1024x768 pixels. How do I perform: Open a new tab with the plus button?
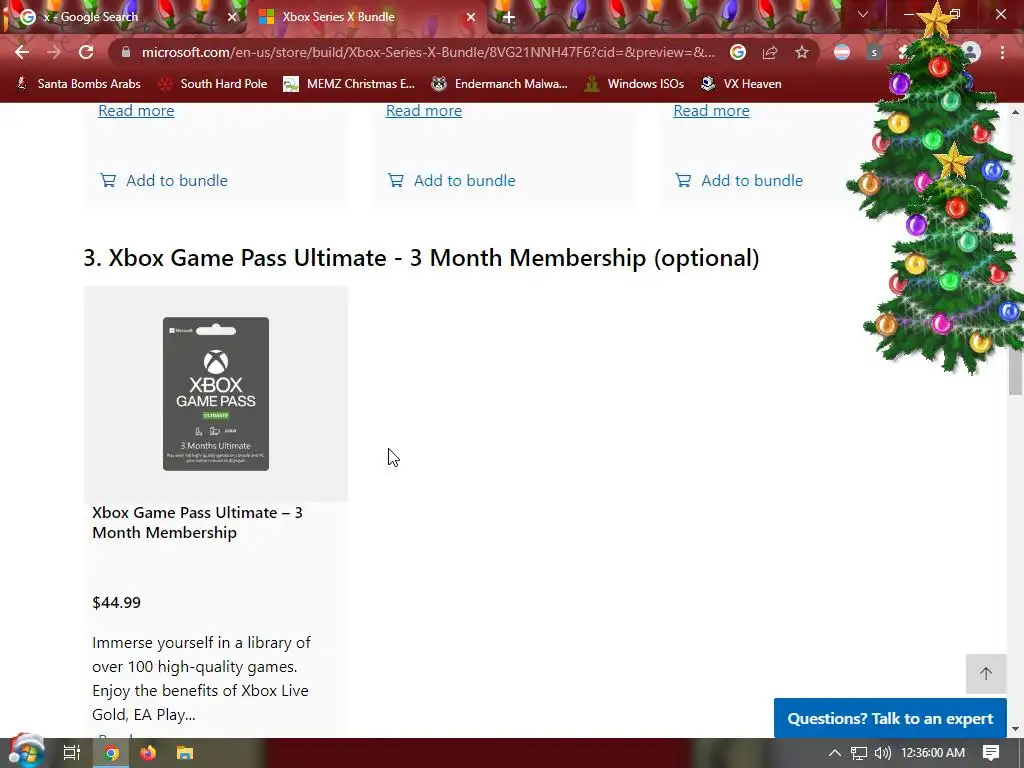click(509, 17)
